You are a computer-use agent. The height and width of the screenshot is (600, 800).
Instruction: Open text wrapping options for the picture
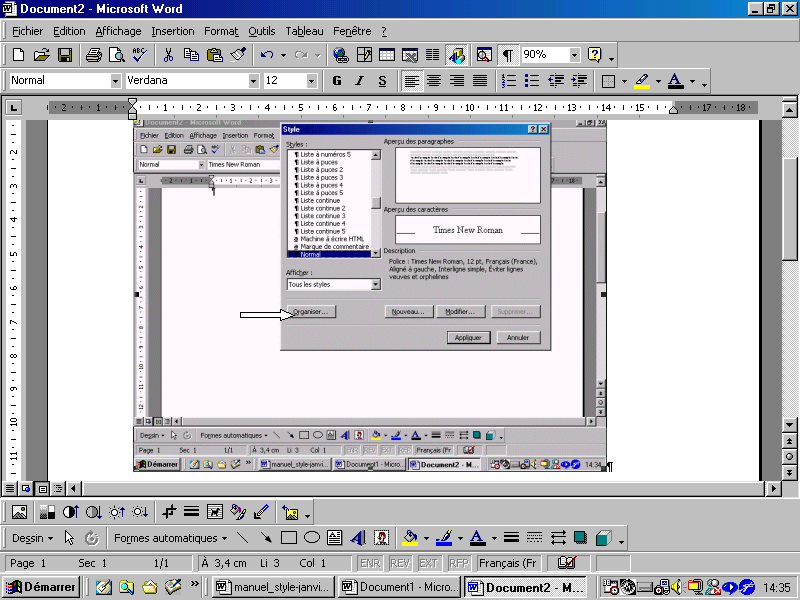215,512
